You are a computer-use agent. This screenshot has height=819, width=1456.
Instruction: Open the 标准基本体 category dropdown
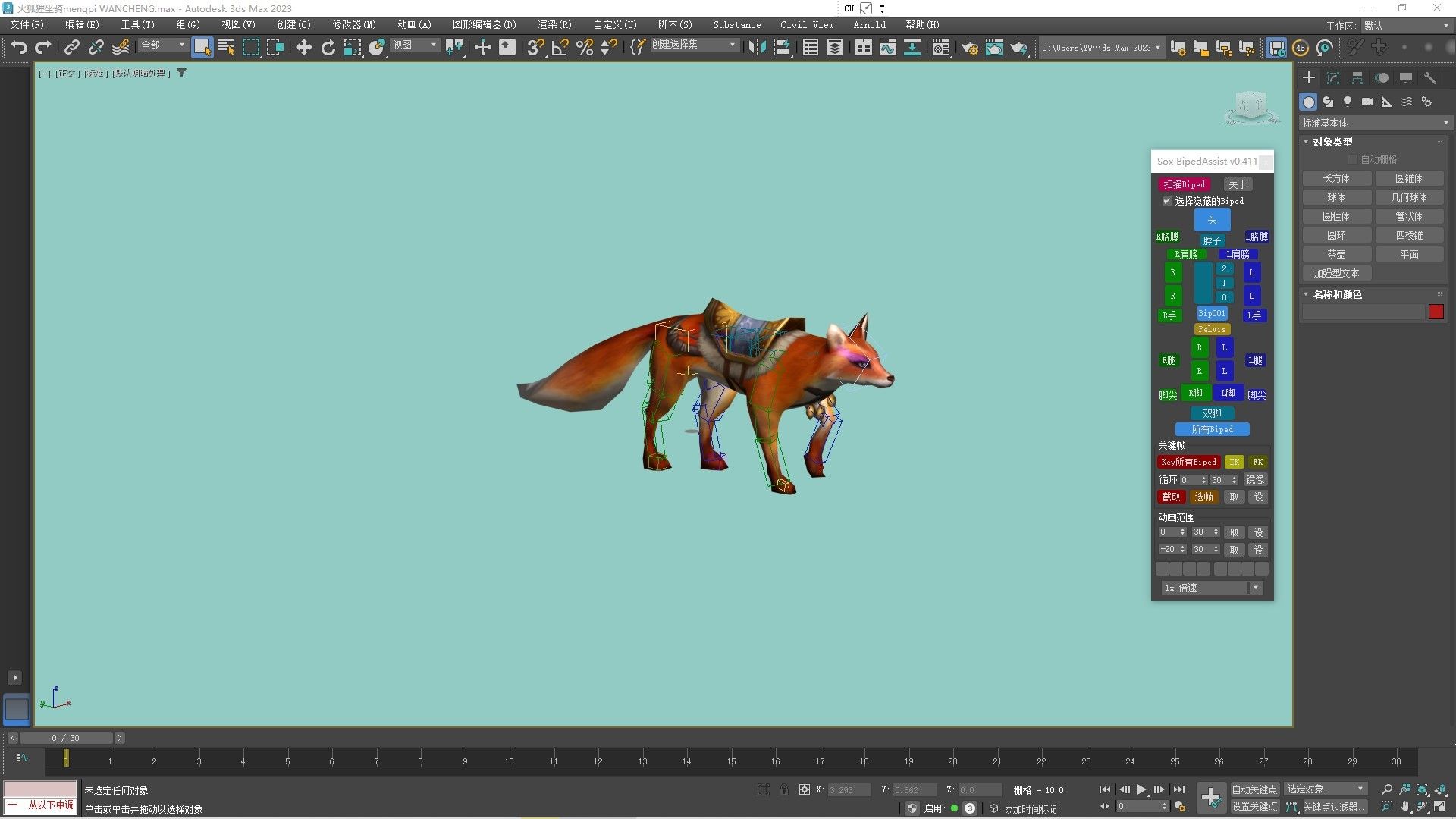(x=1375, y=123)
